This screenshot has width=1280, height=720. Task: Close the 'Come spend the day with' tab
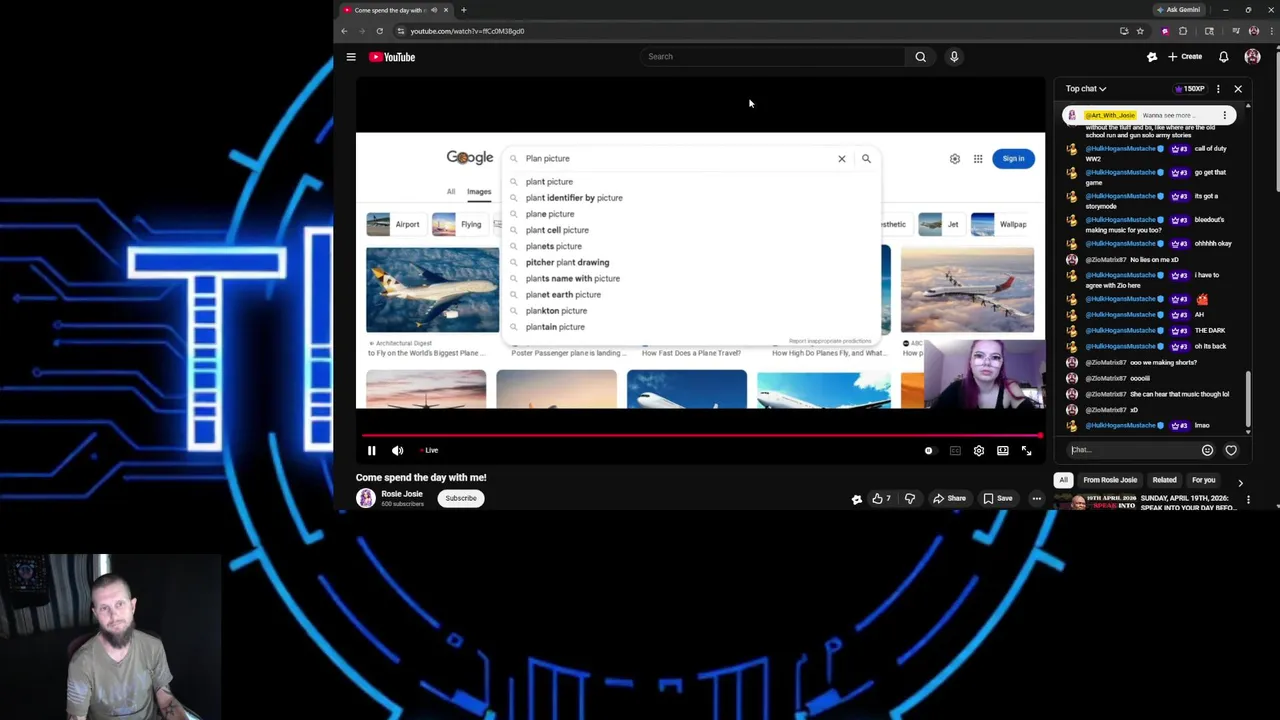click(x=446, y=10)
